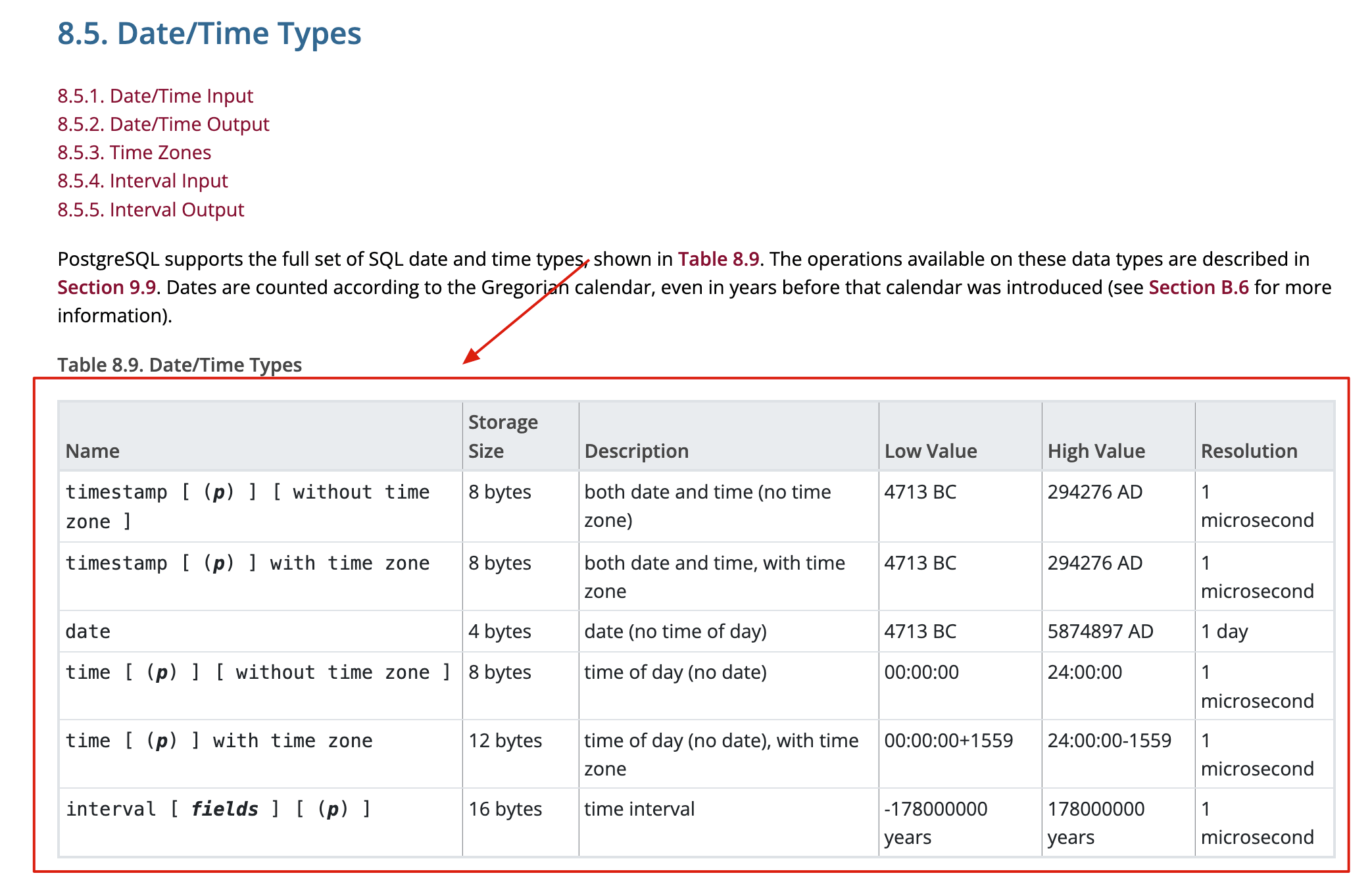This screenshot has width=1372, height=888.
Task: Follow the Section 9.9 link
Action: click(107, 287)
